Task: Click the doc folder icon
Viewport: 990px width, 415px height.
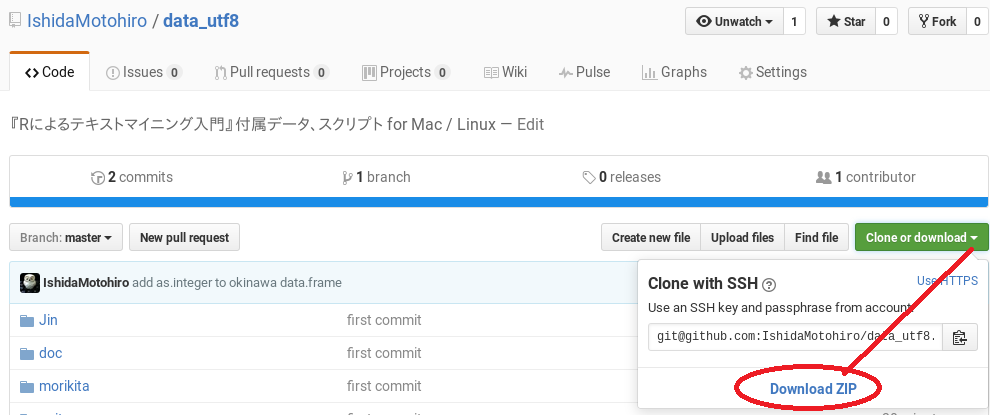Action: [27, 353]
